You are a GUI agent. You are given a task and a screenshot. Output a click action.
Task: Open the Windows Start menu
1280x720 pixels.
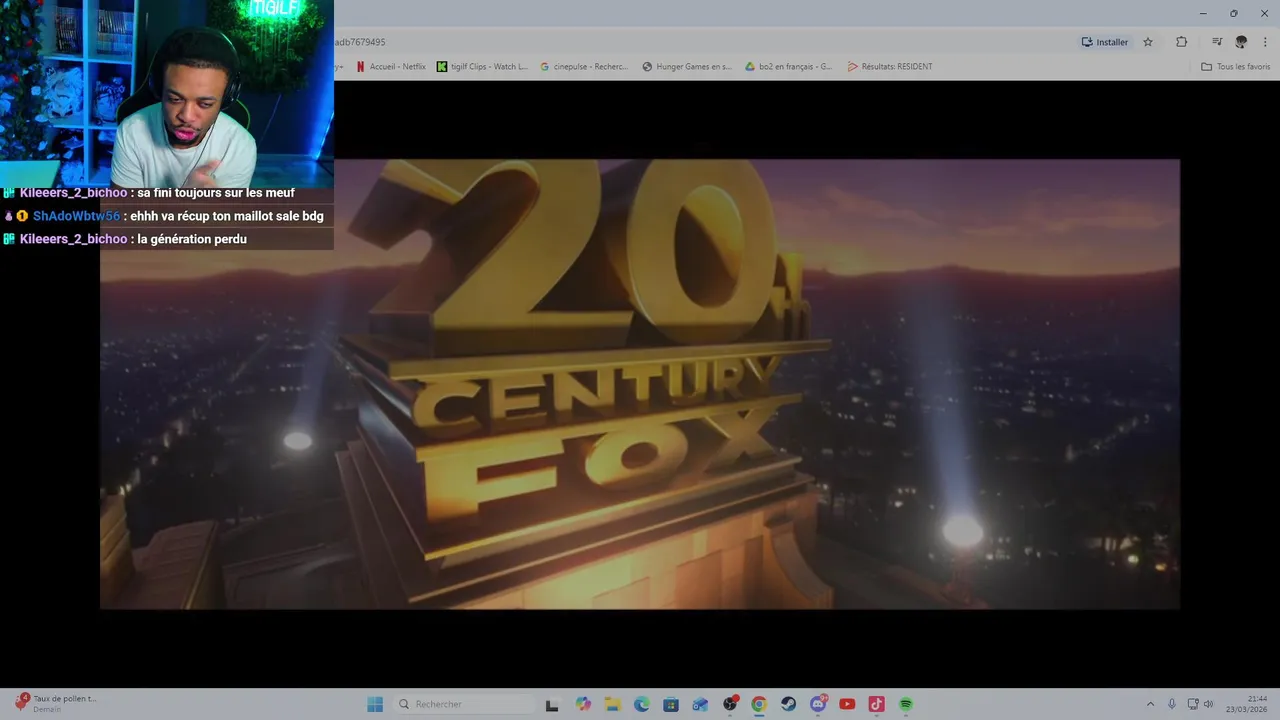click(375, 704)
